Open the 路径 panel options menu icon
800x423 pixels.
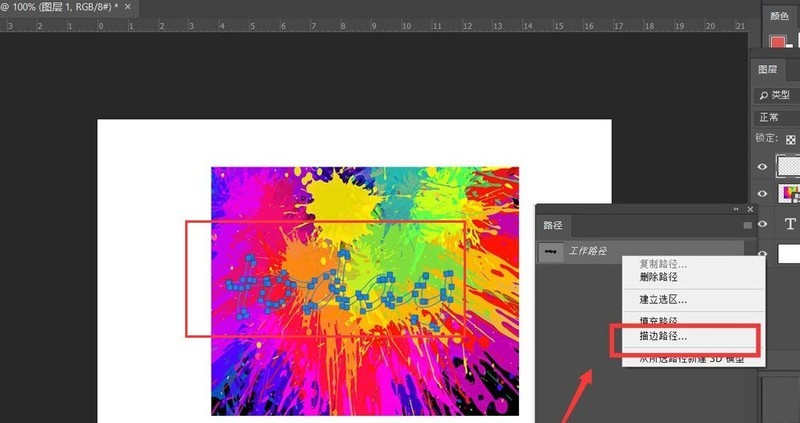click(x=747, y=225)
